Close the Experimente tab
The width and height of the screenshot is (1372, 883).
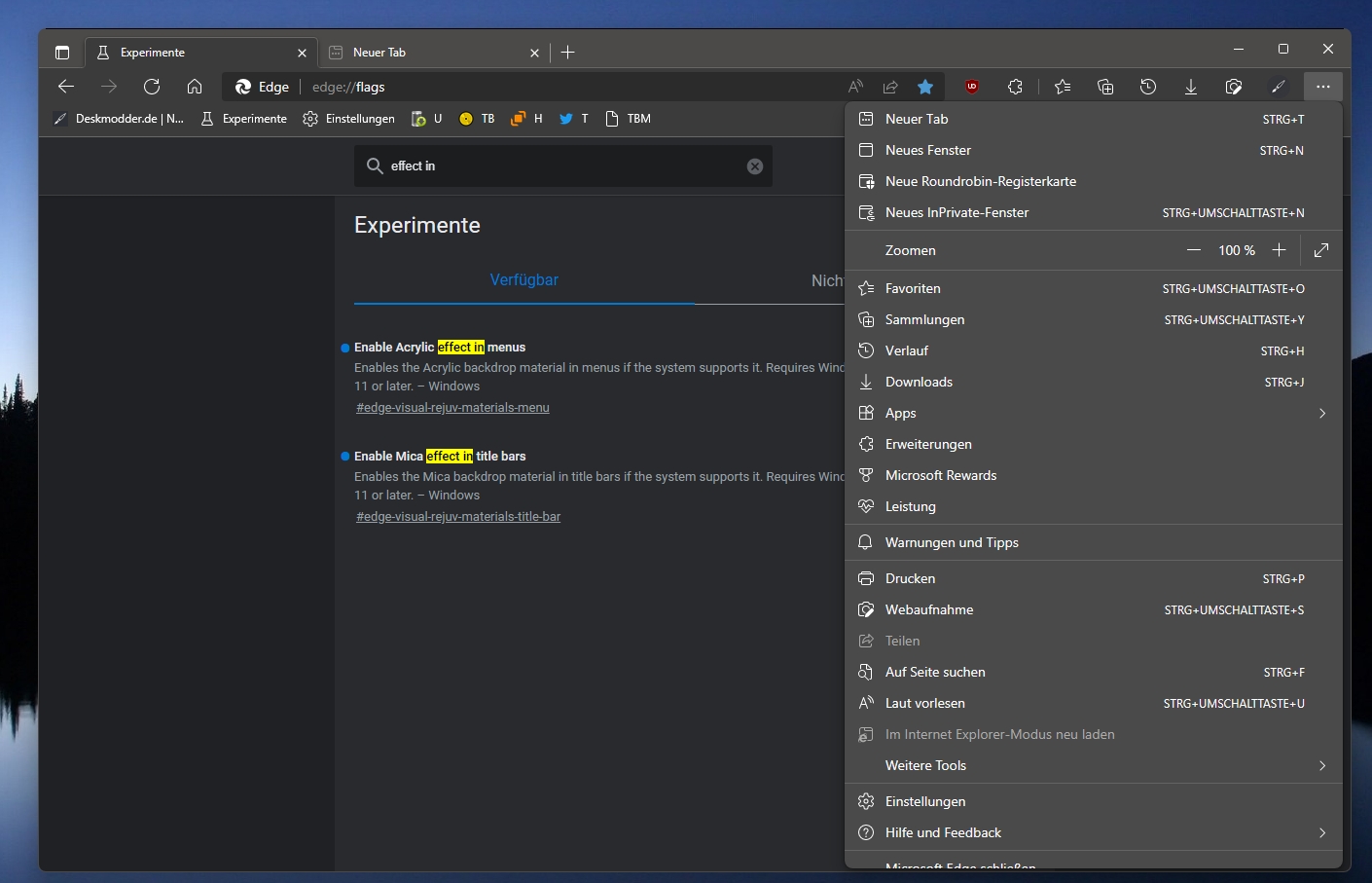[302, 53]
